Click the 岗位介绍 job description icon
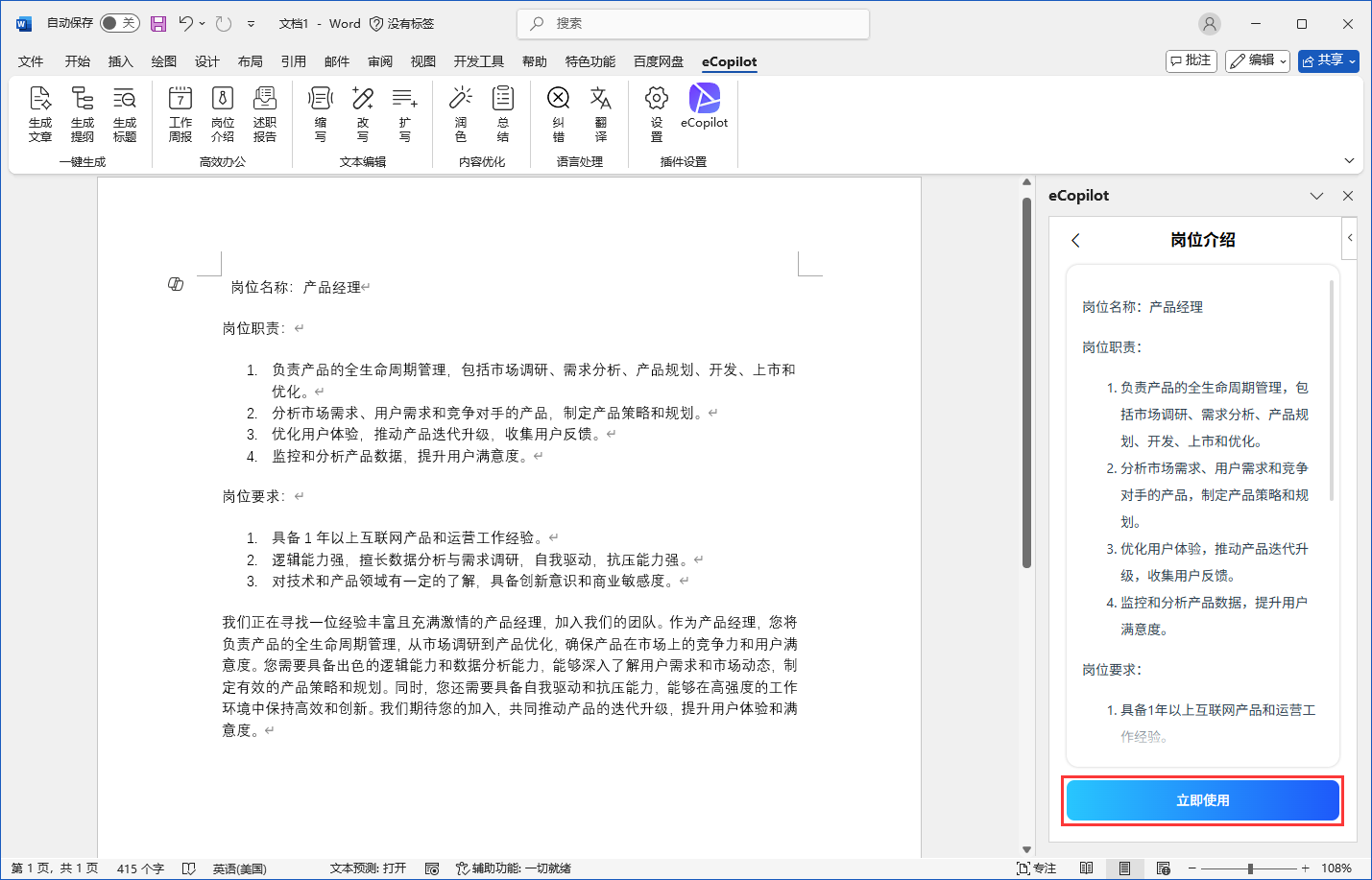The height and width of the screenshot is (880, 1372). (223, 113)
